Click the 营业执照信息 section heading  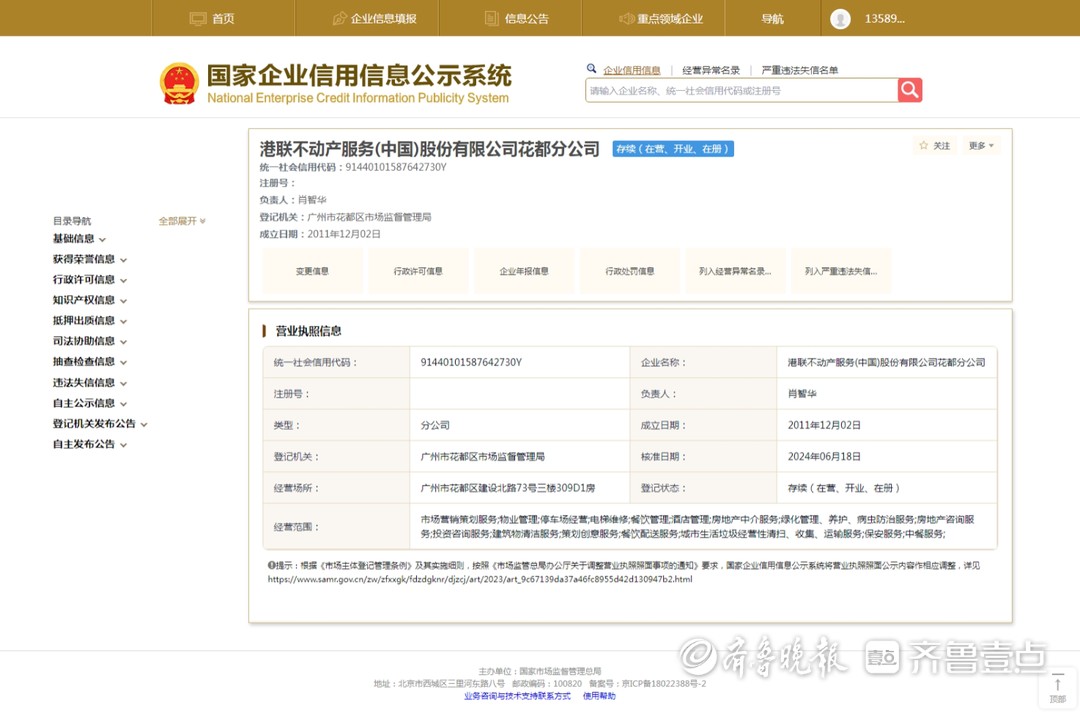(x=308, y=331)
